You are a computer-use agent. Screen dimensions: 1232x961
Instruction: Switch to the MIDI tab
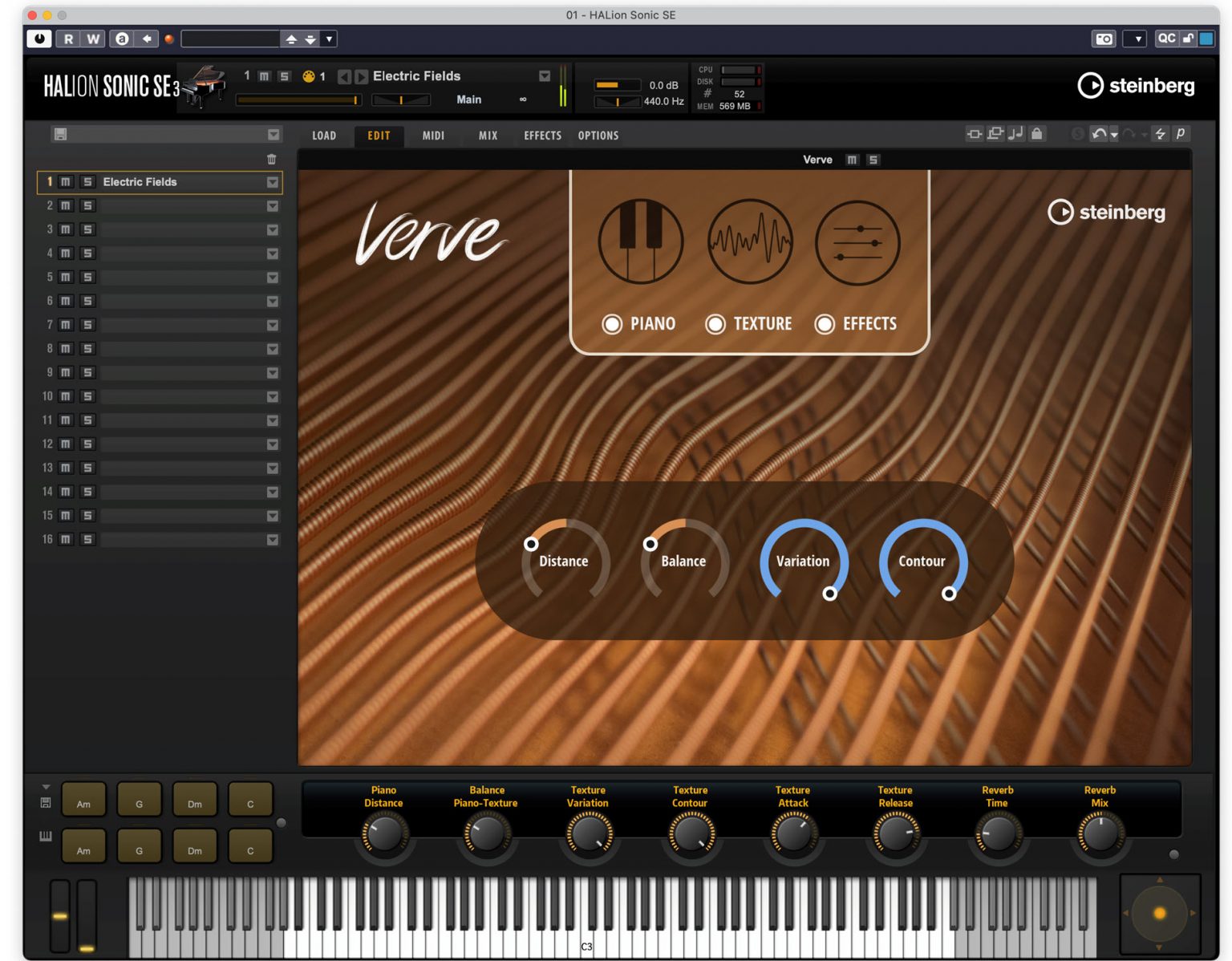[x=433, y=136]
